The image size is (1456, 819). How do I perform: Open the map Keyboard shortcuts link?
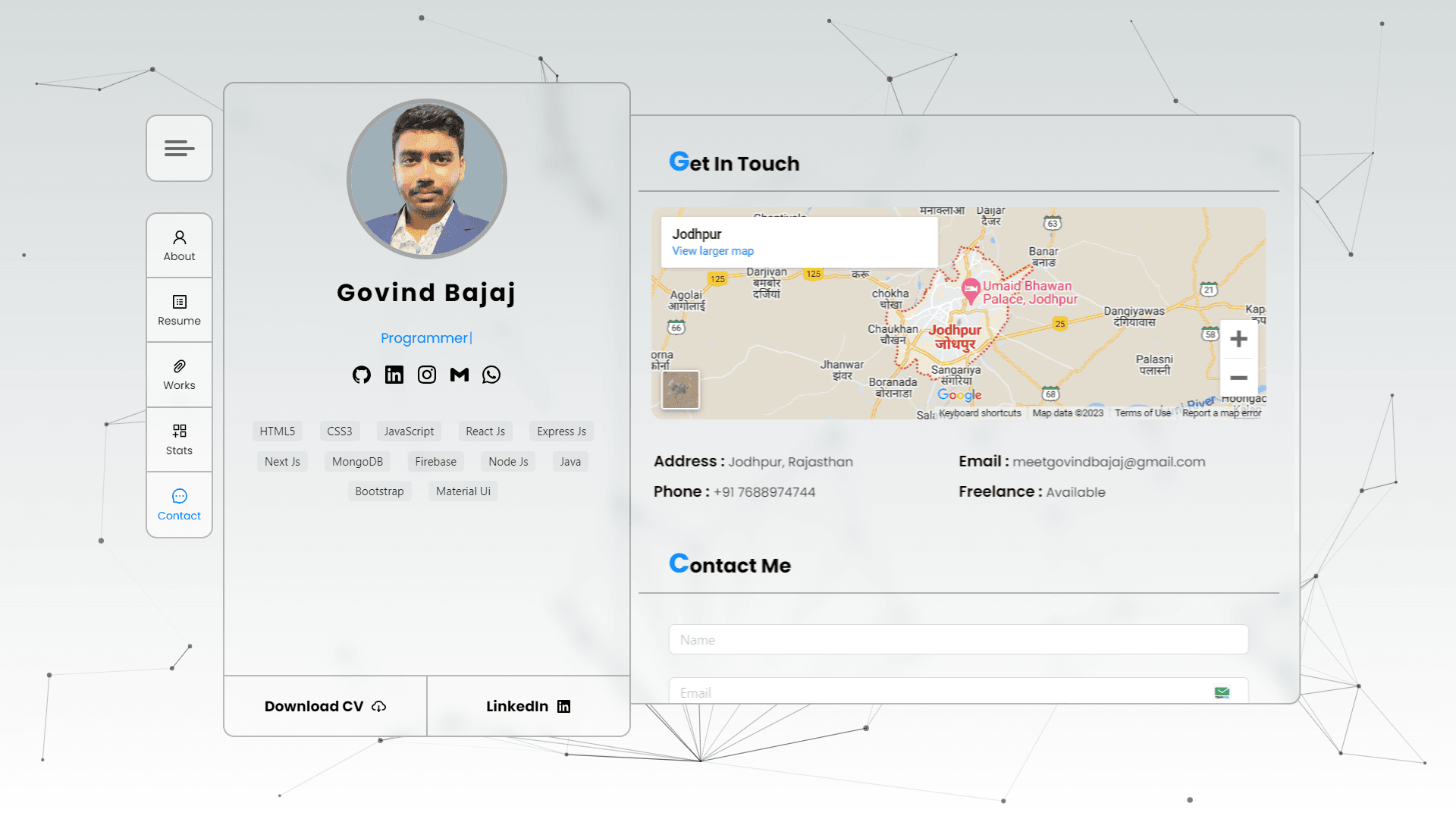click(980, 413)
